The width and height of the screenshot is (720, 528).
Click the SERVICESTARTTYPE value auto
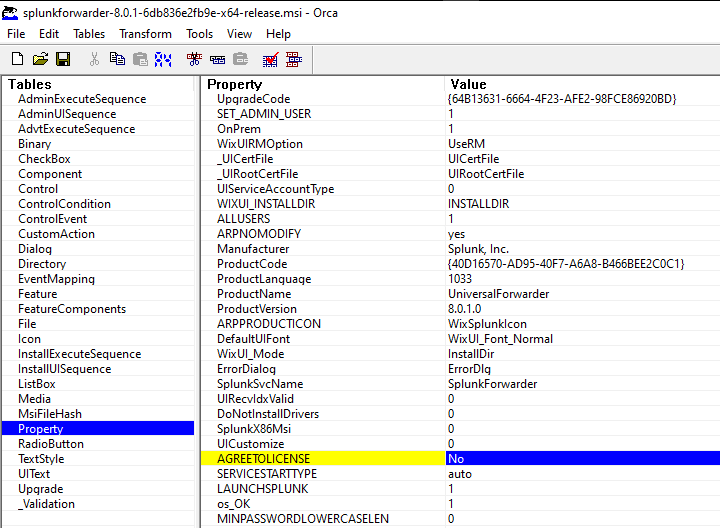tap(460, 474)
